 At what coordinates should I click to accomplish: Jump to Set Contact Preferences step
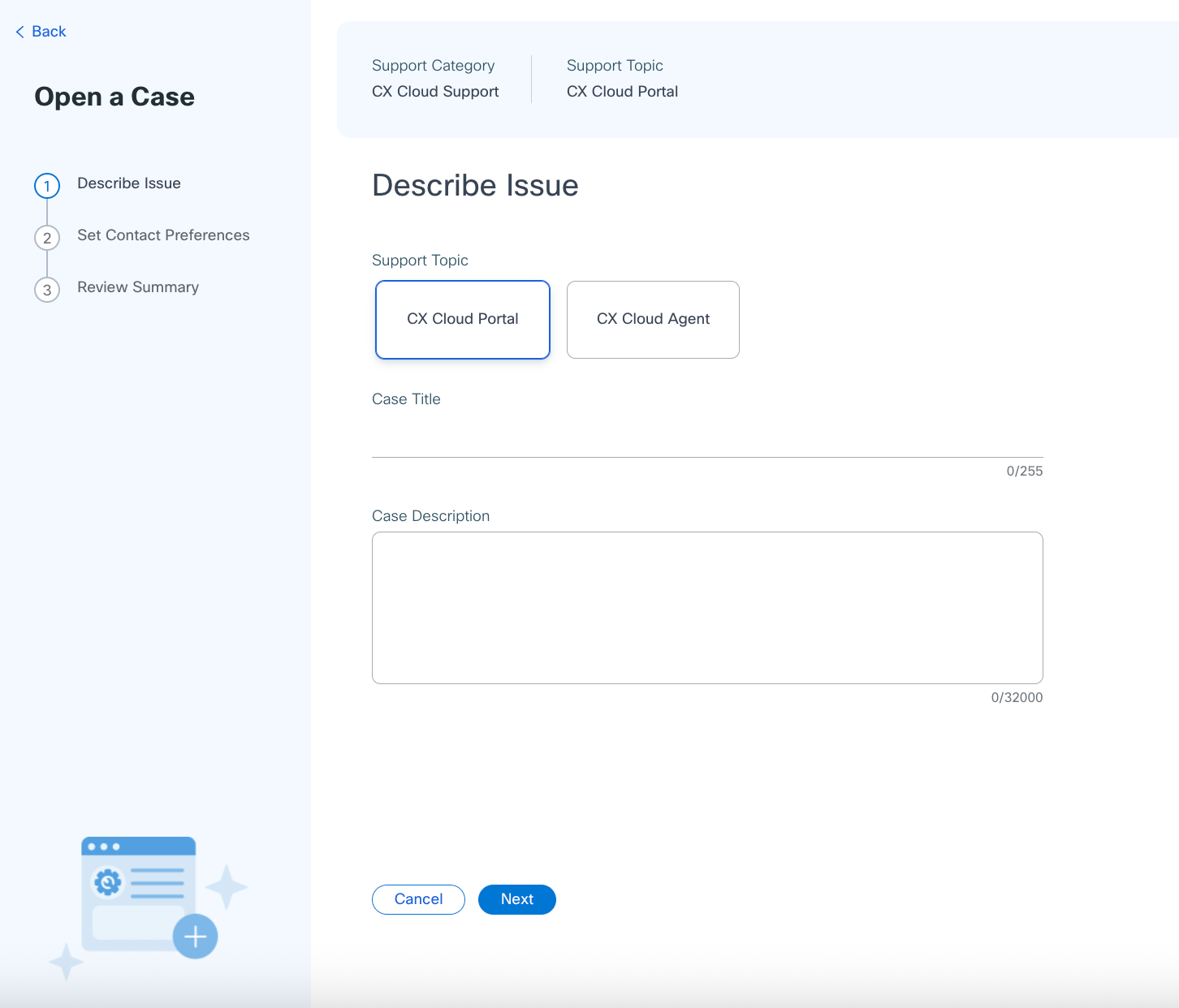[x=163, y=235]
